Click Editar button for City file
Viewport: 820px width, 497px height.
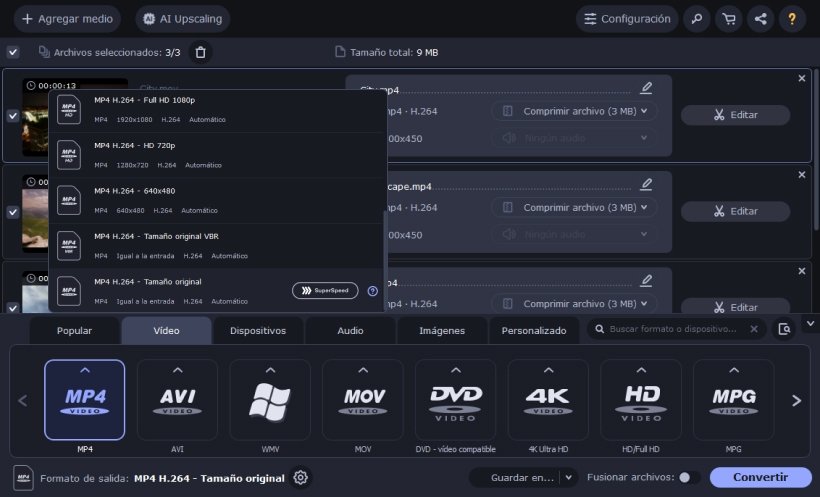tap(735, 115)
